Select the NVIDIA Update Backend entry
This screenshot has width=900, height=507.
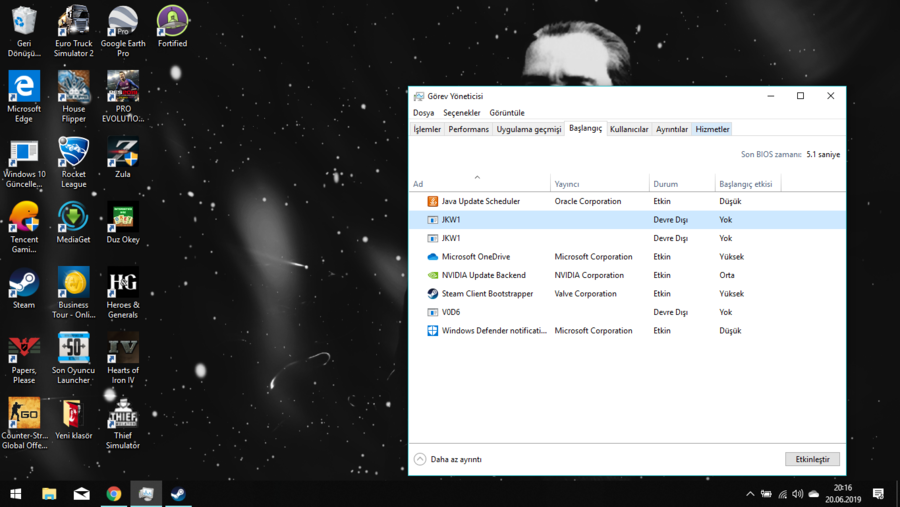[x=627, y=275]
